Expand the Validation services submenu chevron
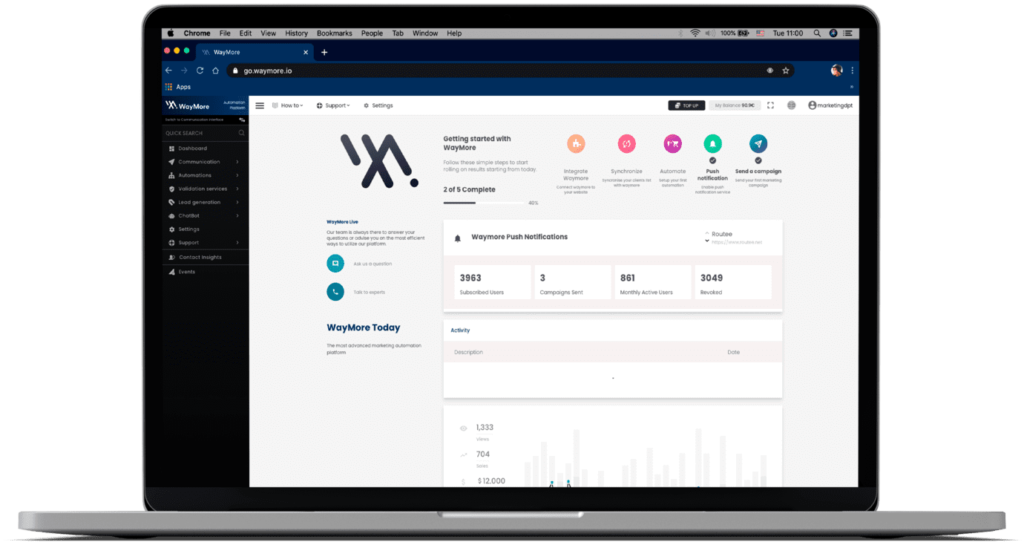 (x=238, y=189)
